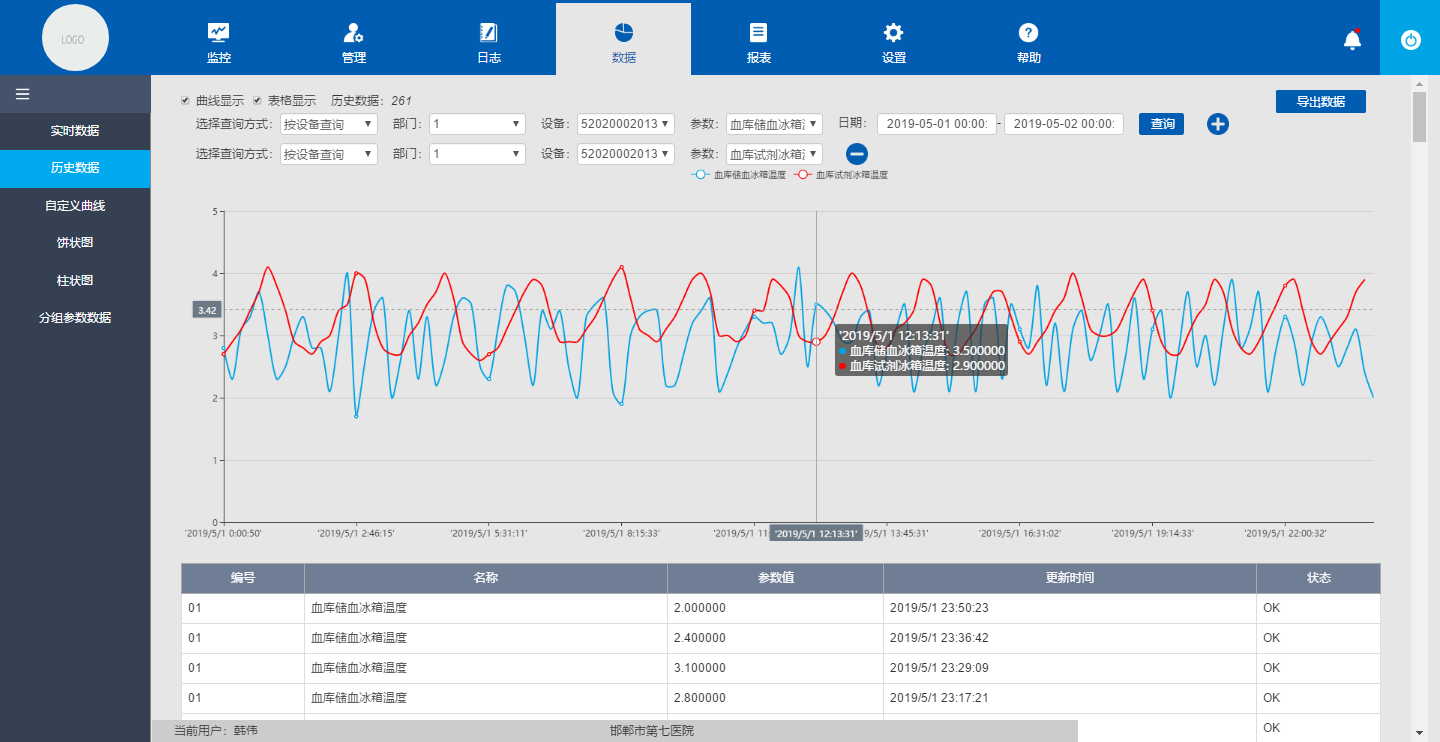Click the vertical scrollbar thumb
This screenshot has height=742, width=1440.
(1419, 117)
